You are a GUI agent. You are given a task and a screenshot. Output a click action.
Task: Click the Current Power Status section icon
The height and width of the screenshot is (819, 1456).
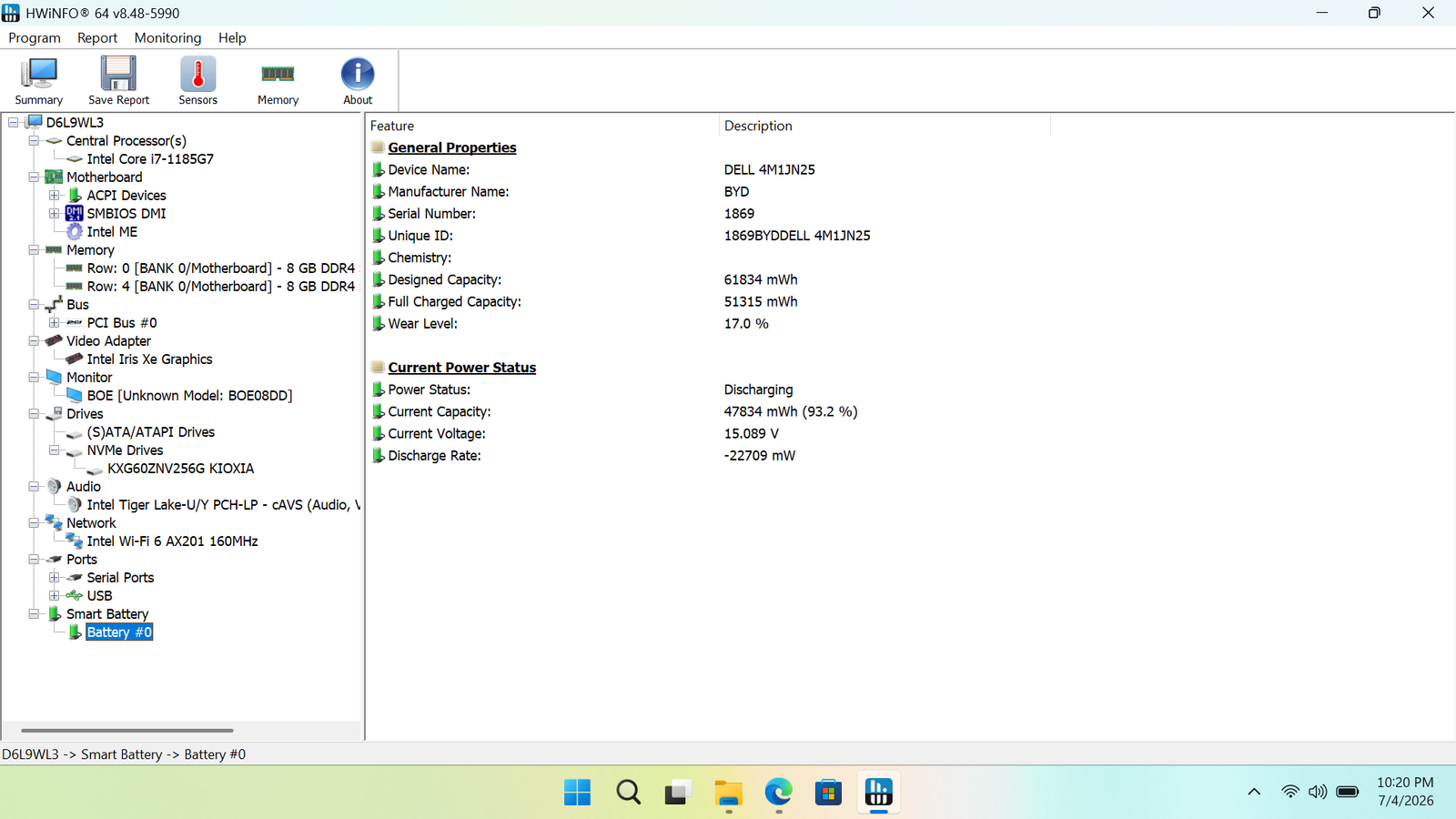[x=378, y=368]
